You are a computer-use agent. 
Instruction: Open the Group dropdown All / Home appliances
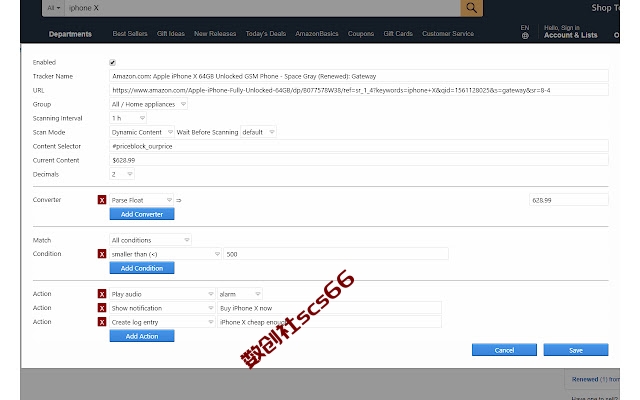click(x=149, y=104)
